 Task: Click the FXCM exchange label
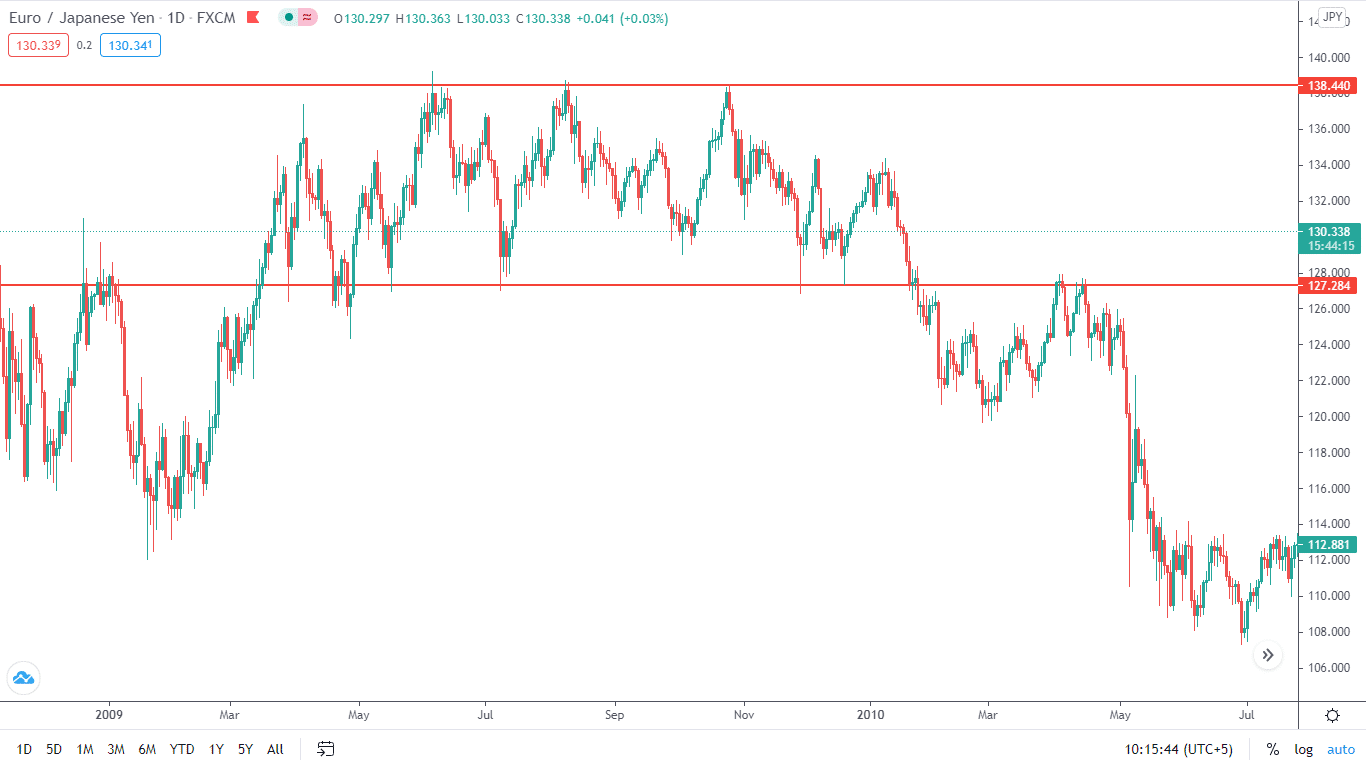pyautogui.click(x=218, y=18)
